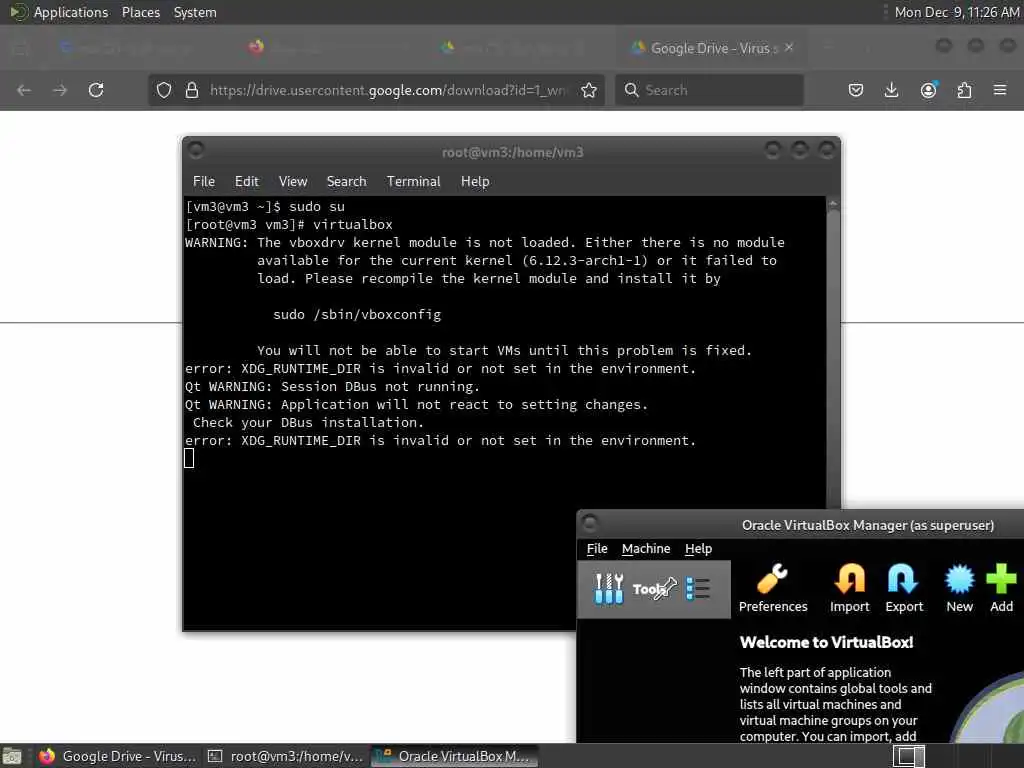Open Firefox downloads panel
The height and width of the screenshot is (768, 1024).
click(x=891, y=89)
